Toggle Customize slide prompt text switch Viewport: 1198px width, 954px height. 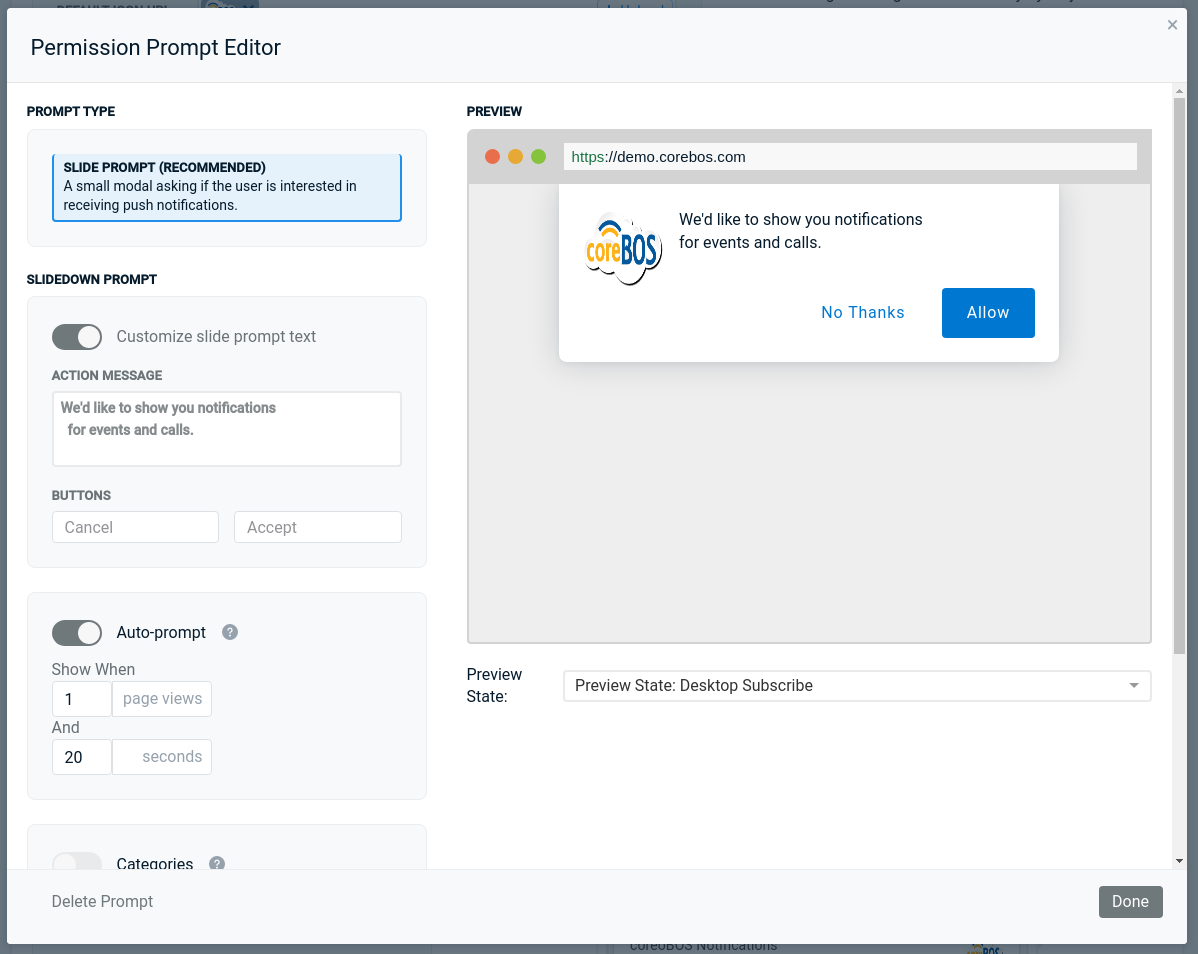(x=77, y=337)
